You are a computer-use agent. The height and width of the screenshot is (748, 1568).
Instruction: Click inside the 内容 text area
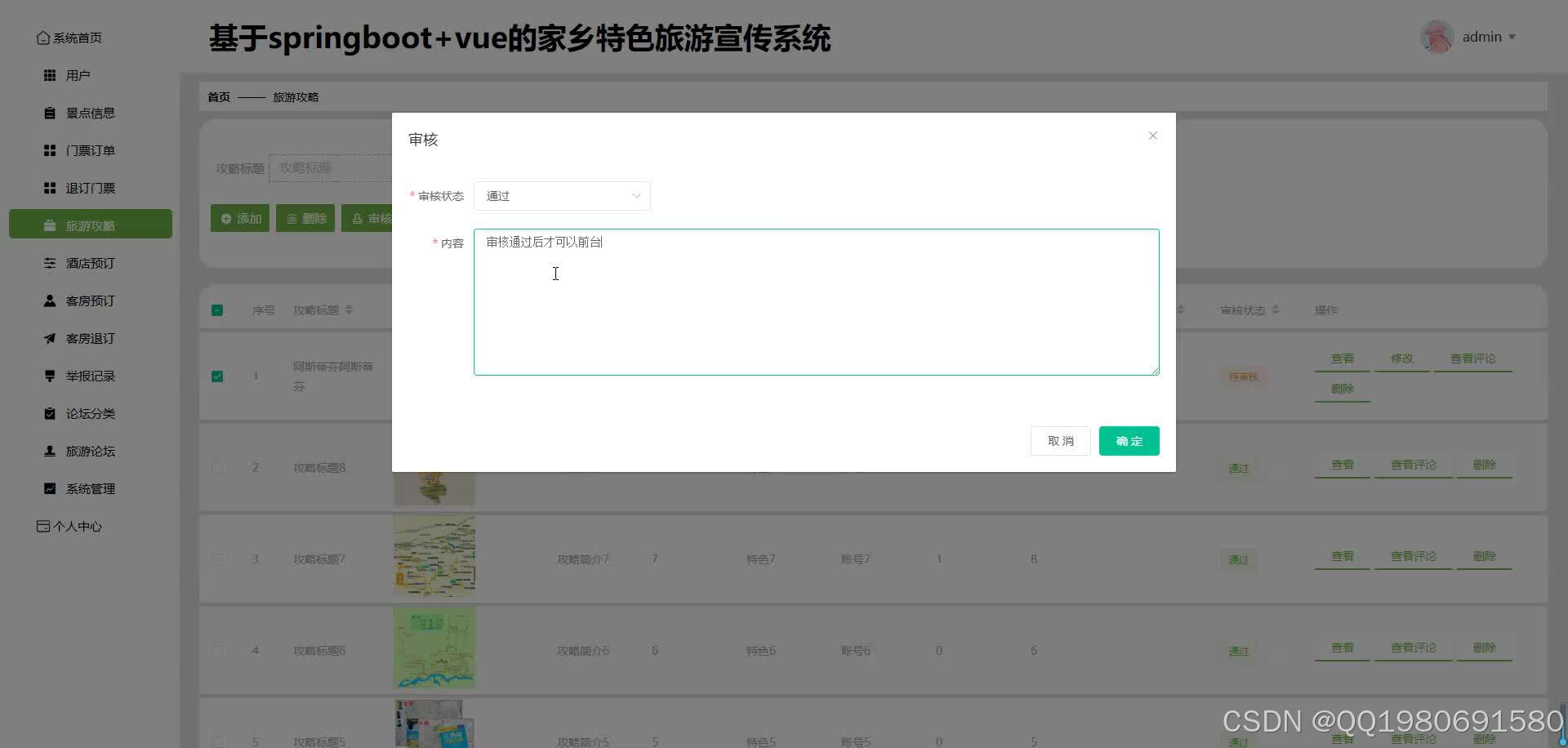(x=816, y=302)
